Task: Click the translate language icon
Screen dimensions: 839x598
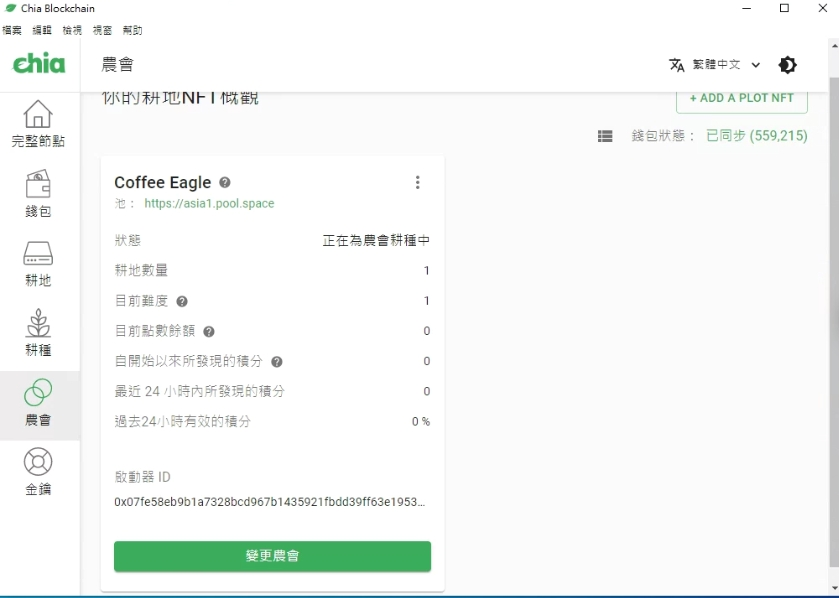Action: (x=676, y=65)
